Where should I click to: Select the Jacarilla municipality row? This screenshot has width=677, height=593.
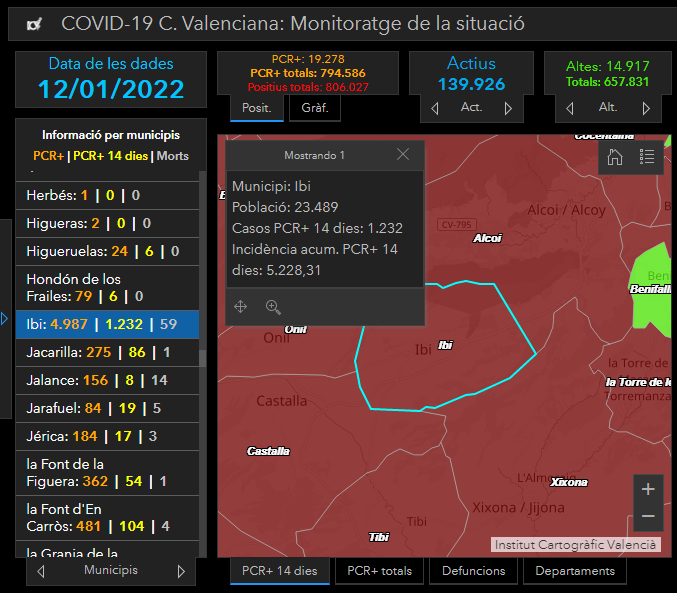[107, 352]
